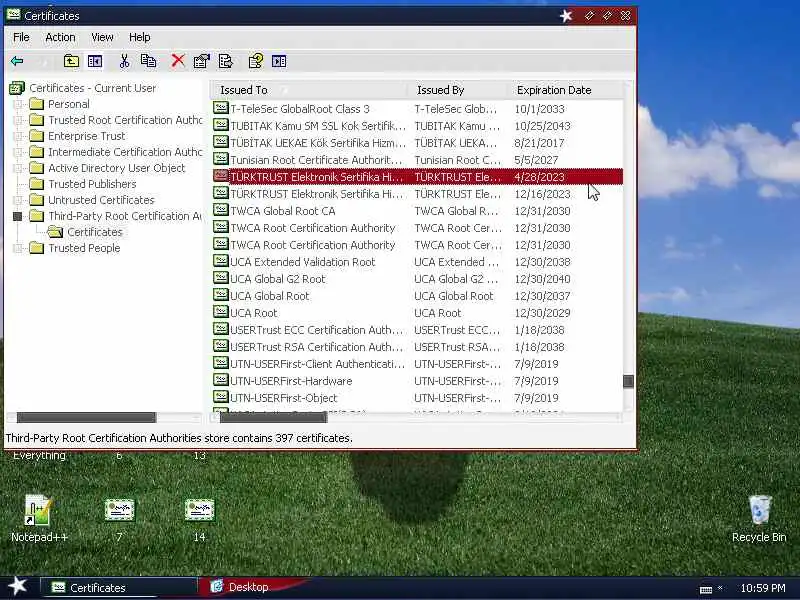Click the Up one level folder icon
The height and width of the screenshot is (600, 800).
[71, 61]
